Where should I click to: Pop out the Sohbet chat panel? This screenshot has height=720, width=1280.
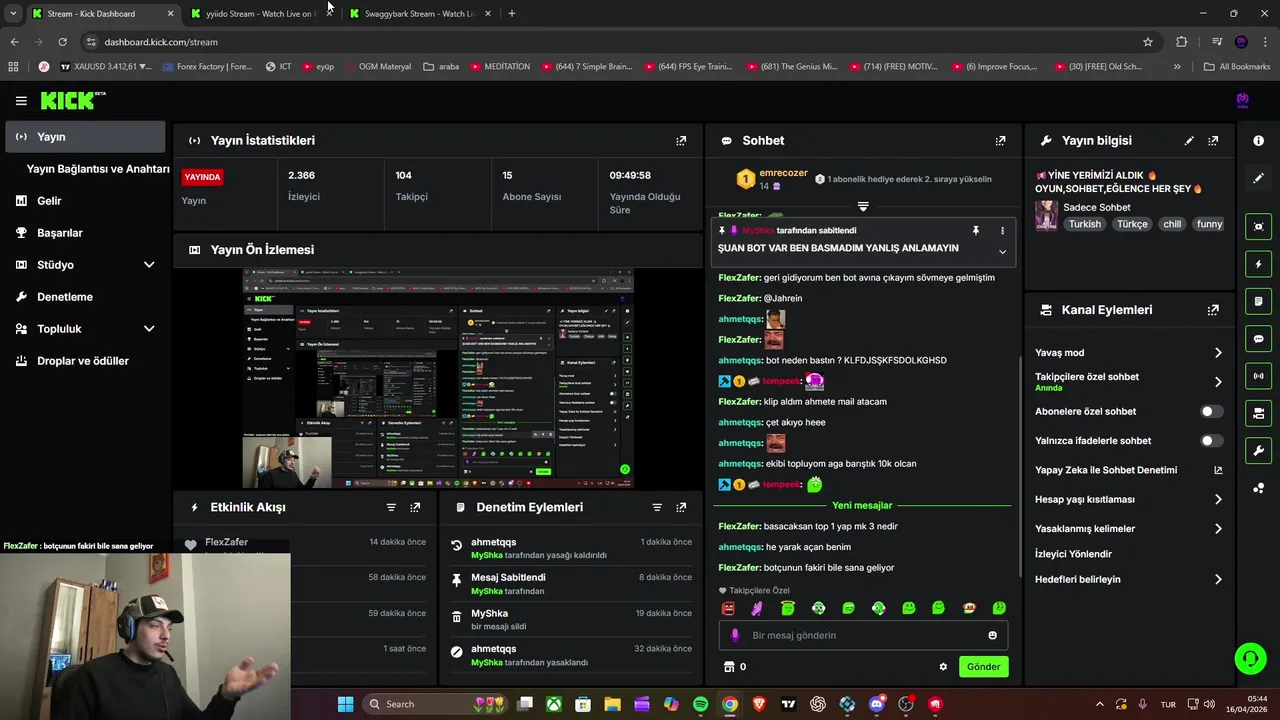tap(1000, 141)
